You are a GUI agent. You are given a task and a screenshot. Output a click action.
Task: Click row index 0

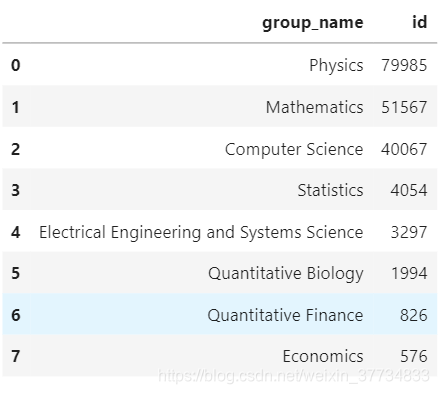tap(16, 65)
